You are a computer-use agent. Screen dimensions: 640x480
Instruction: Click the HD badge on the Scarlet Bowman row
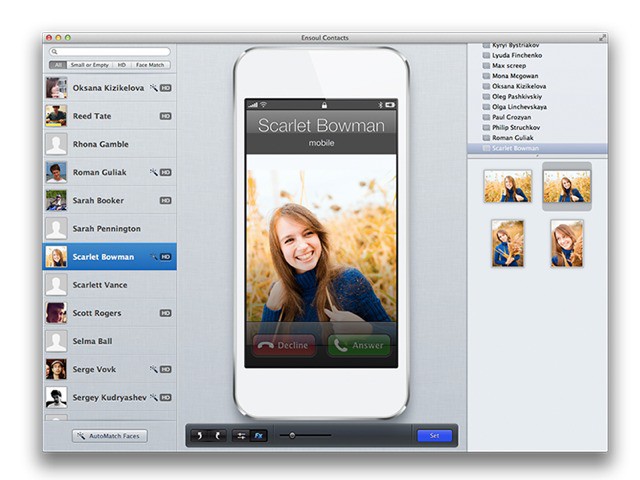pos(165,257)
